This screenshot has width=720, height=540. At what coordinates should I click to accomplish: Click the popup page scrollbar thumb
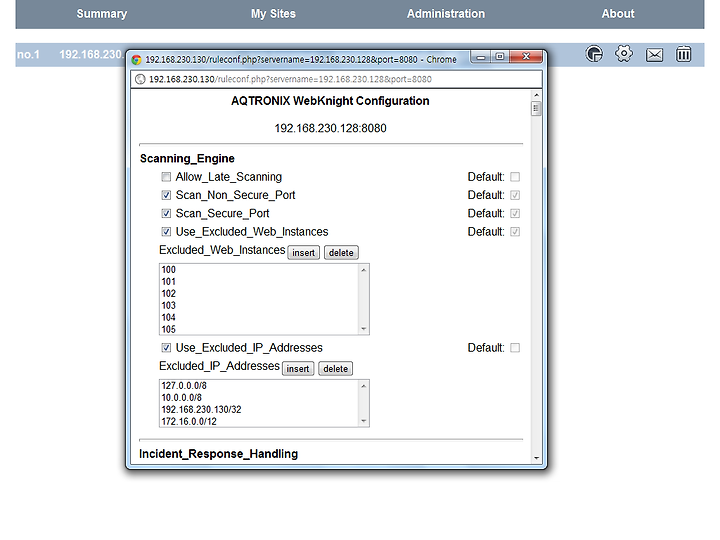pos(536,109)
